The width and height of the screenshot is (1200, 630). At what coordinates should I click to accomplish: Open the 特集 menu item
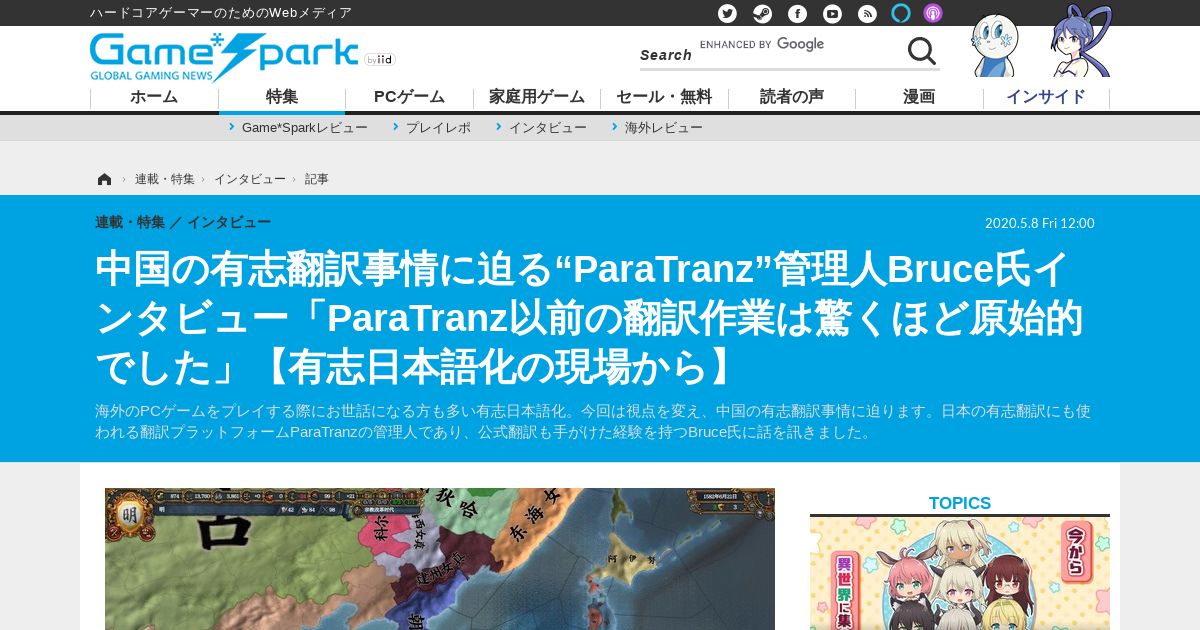(x=282, y=97)
